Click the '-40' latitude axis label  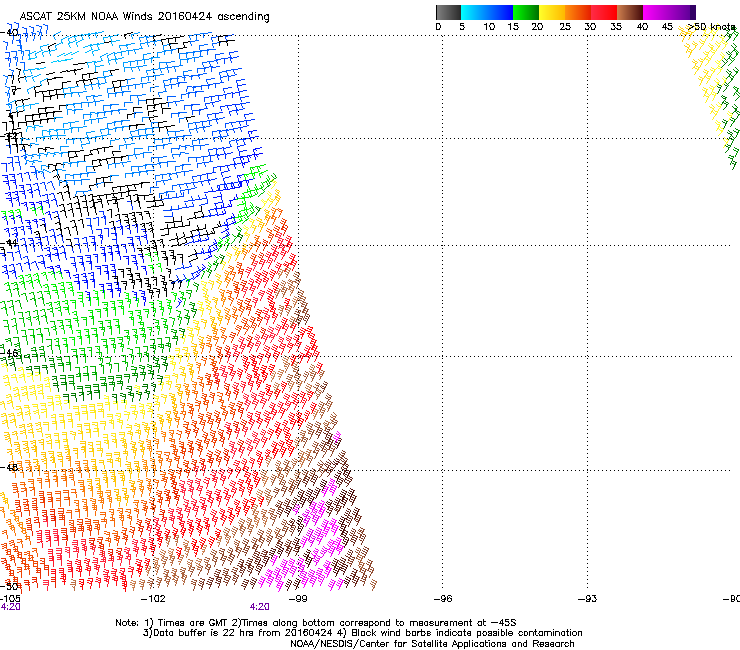coord(9,33)
